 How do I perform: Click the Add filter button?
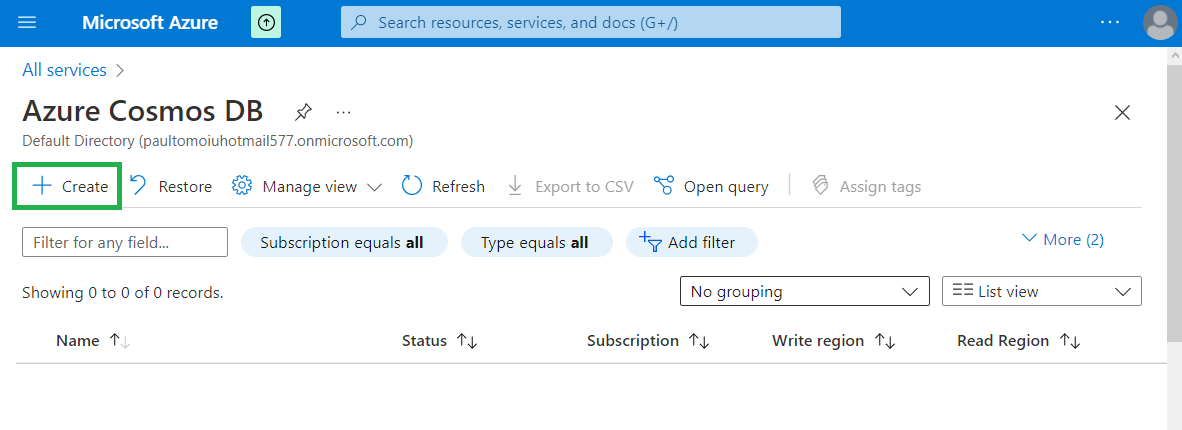click(692, 242)
